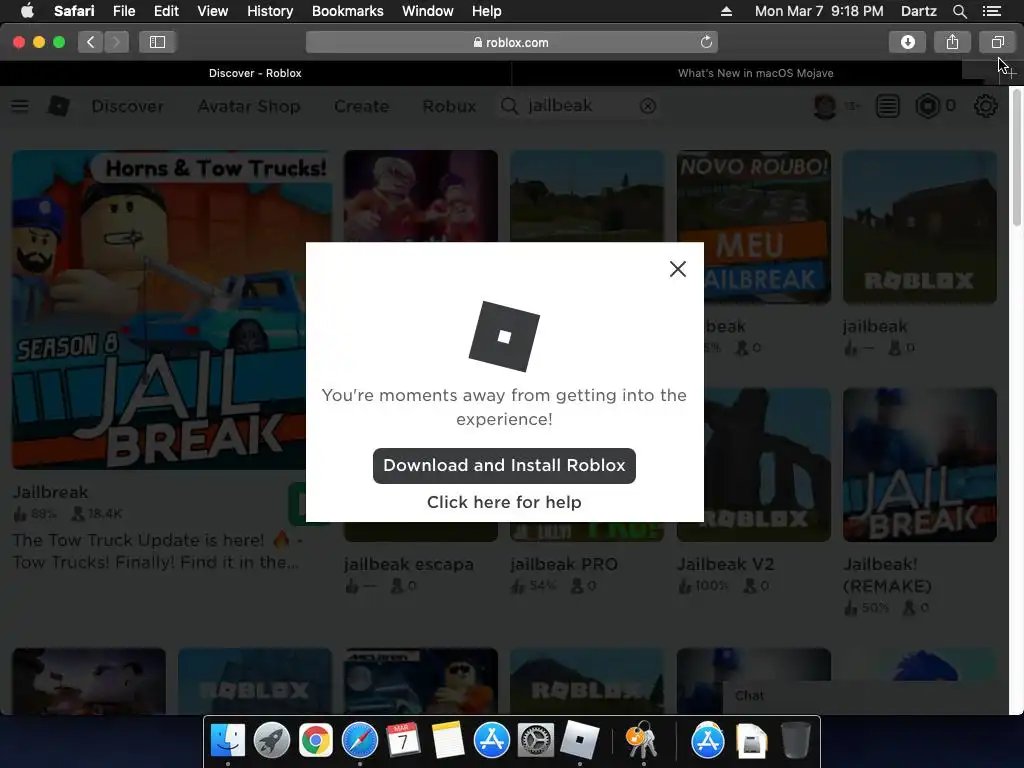1024x768 pixels.
Task: Click Download and Install Roblox button
Action: (504, 466)
